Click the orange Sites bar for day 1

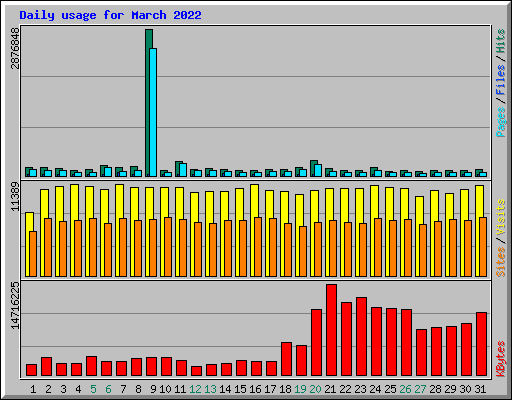click(33, 254)
